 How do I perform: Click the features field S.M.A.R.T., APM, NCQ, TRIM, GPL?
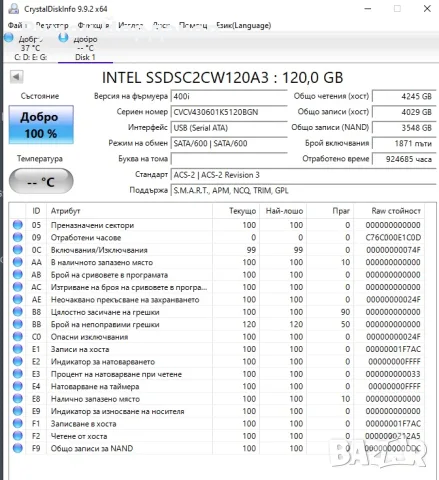click(x=304, y=191)
